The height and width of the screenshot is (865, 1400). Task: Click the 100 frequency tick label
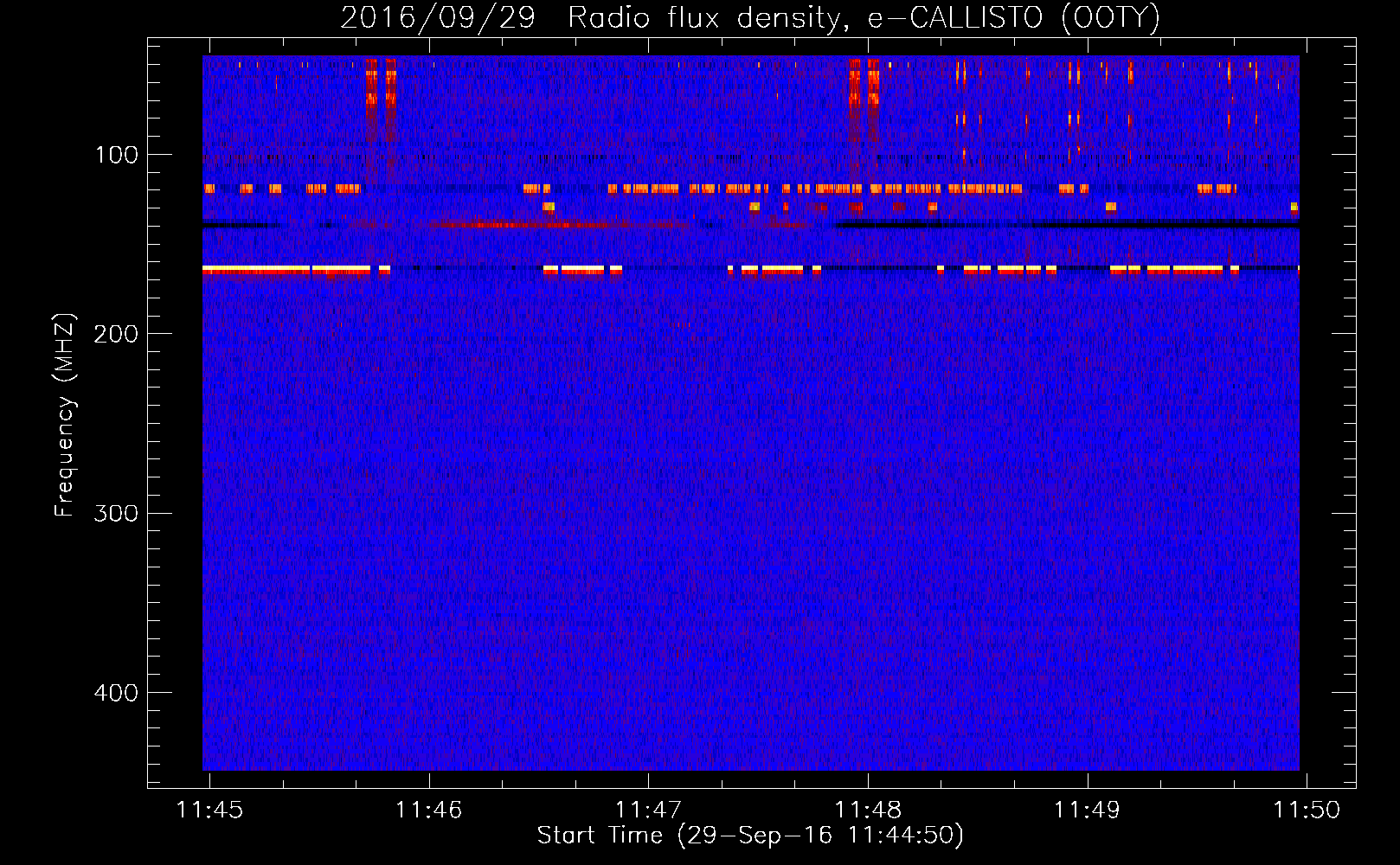(x=117, y=155)
